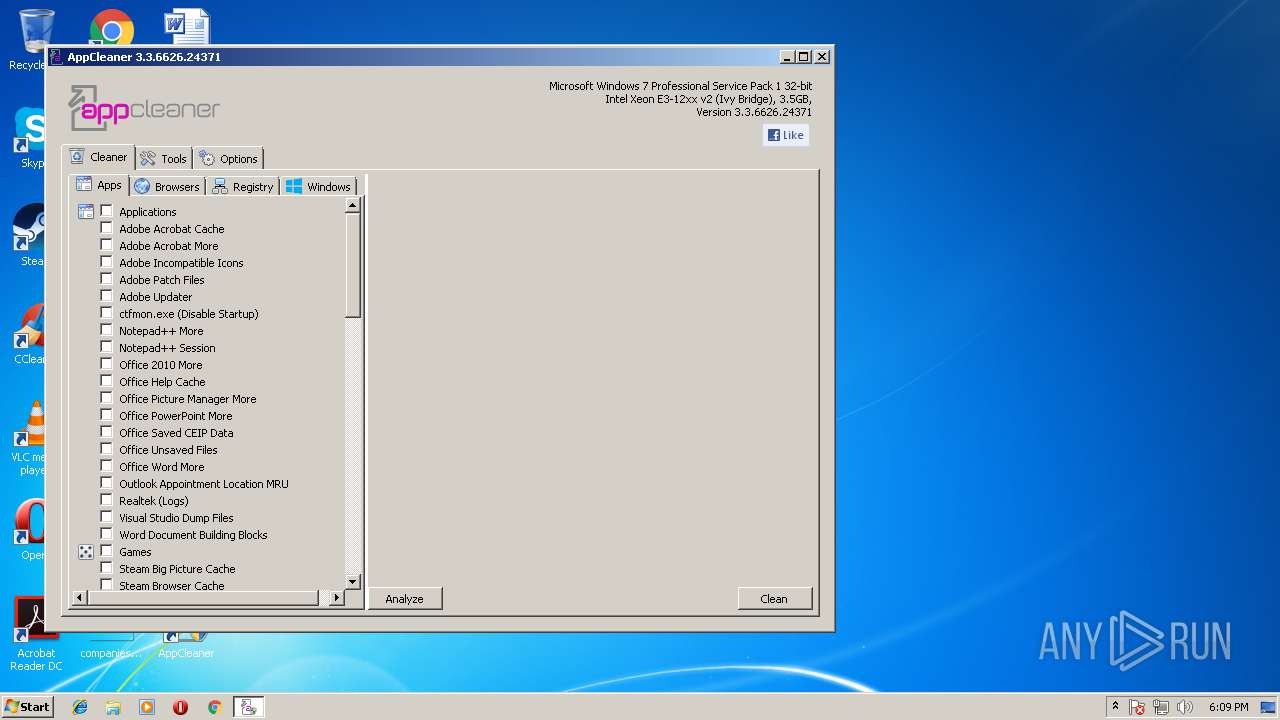This screenshot has width=1280, height=720.
Task: Click the AppCleaner logo
Action: pyautogui.click(x=144, y=108)
